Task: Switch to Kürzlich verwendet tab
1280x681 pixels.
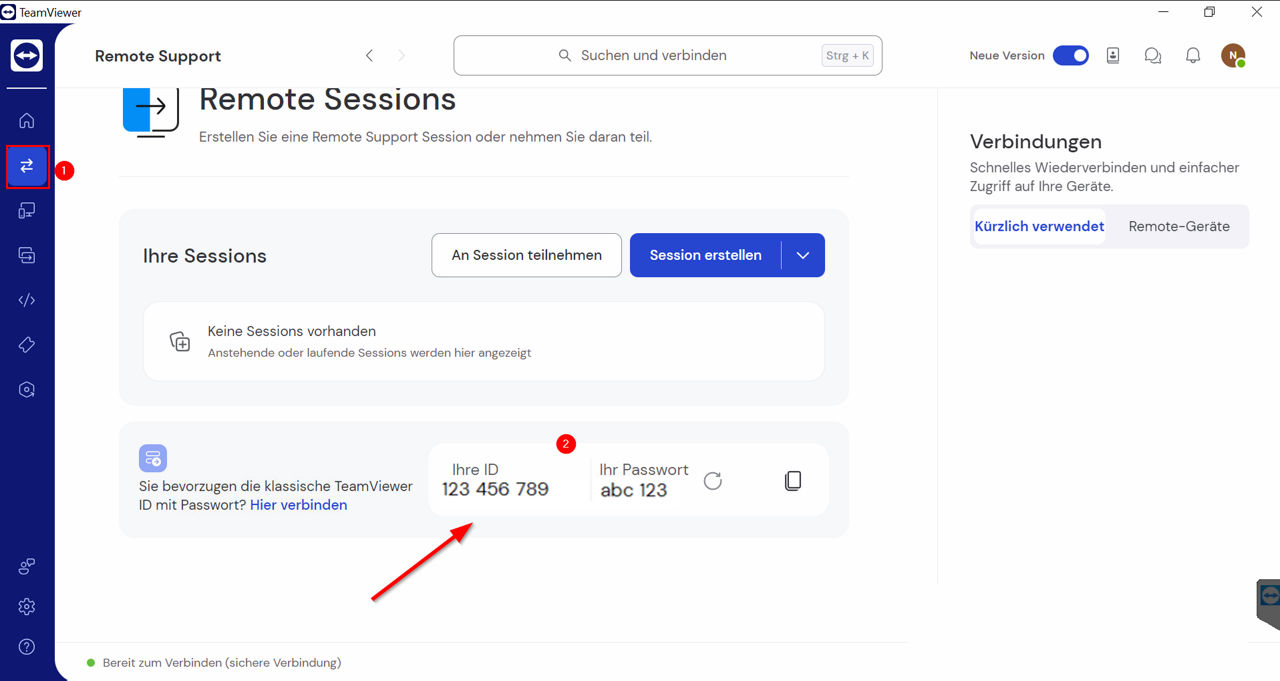Action: [x=1039, y=226]
